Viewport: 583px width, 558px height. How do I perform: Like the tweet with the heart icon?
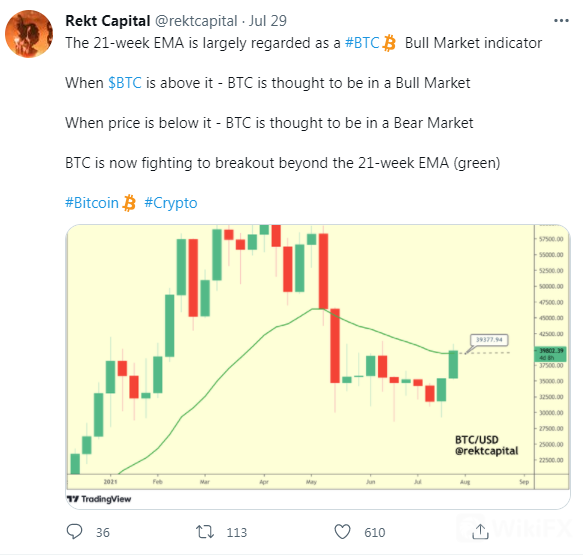pyautogui.click(x=342, y=532)
